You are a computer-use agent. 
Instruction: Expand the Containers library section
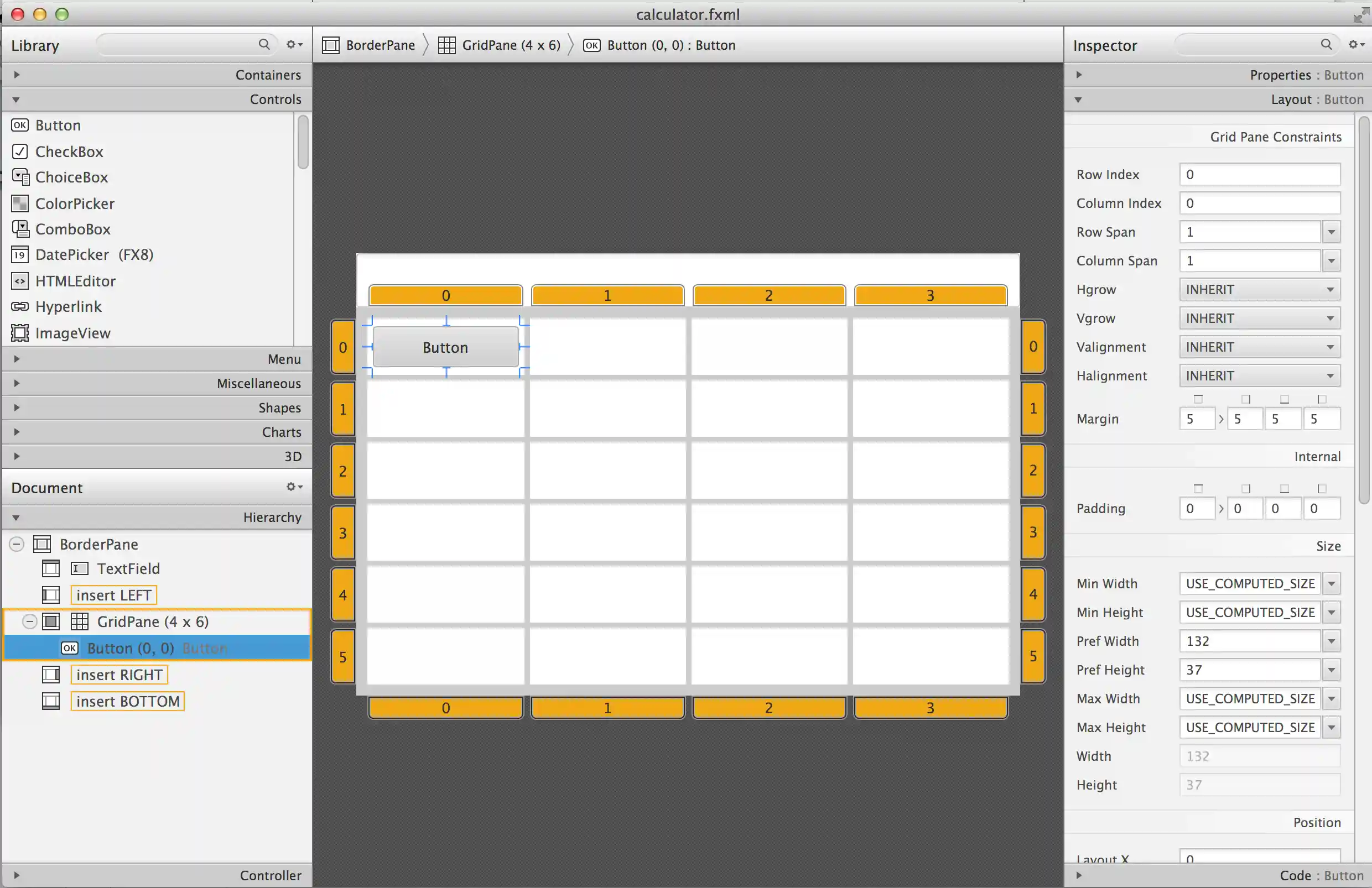click(x=17, y=74)
